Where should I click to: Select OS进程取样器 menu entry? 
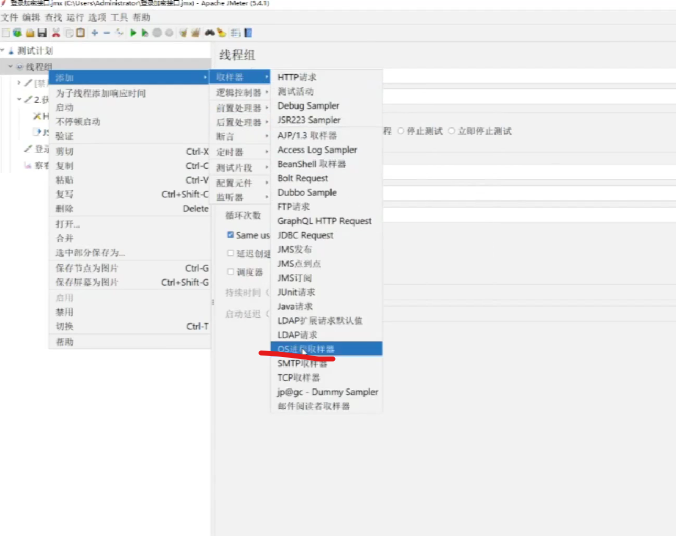(326, 349)
